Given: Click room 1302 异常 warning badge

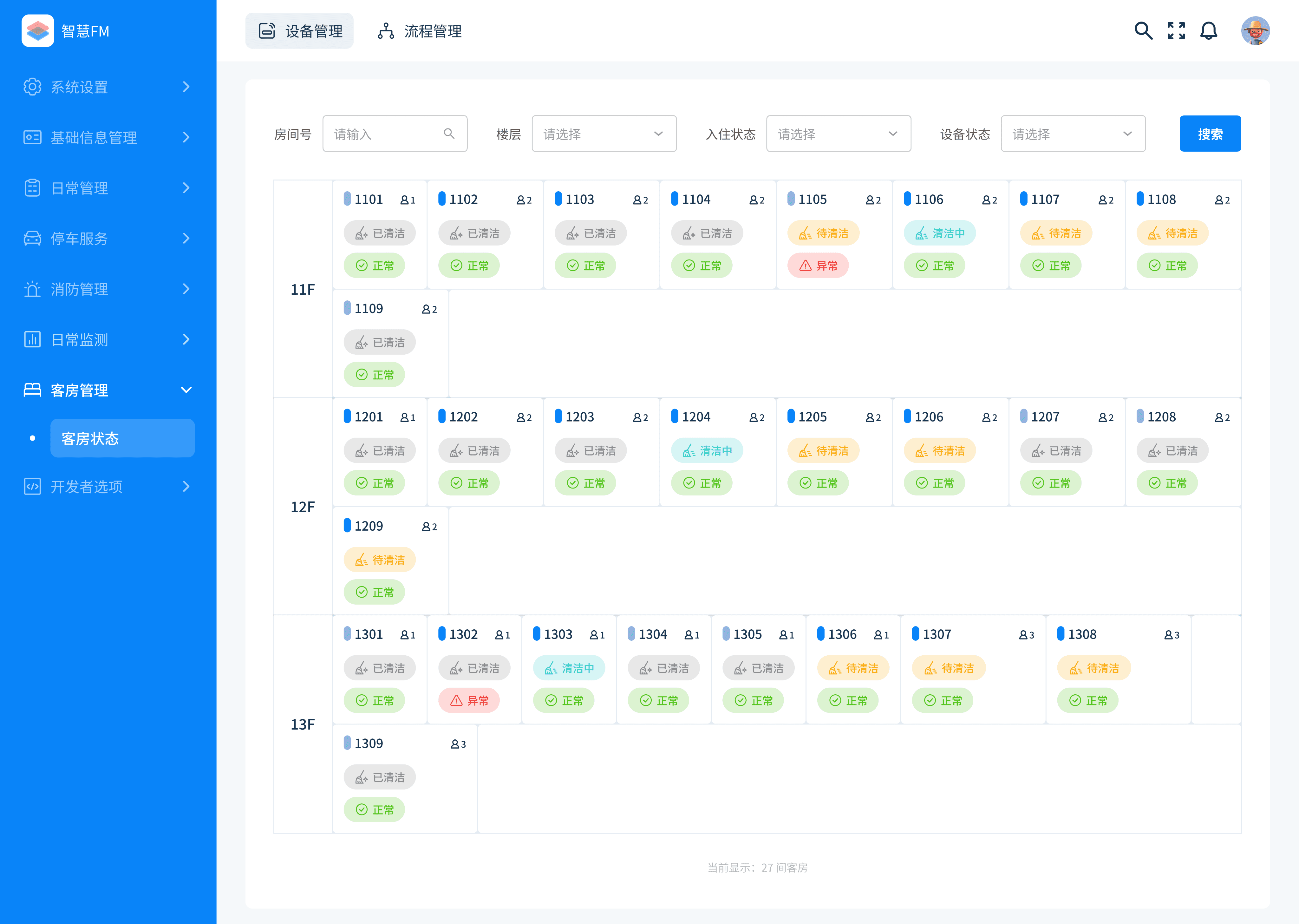Looking at the screenshot, I should (x=469, y=700).
